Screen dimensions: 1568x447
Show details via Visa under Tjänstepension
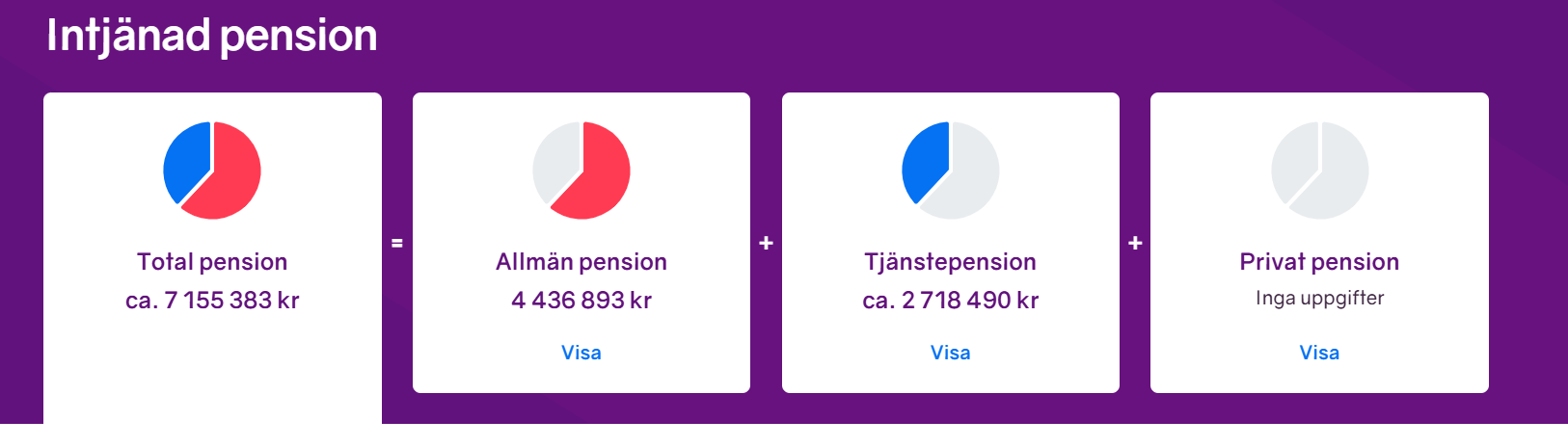click(951, 353)
